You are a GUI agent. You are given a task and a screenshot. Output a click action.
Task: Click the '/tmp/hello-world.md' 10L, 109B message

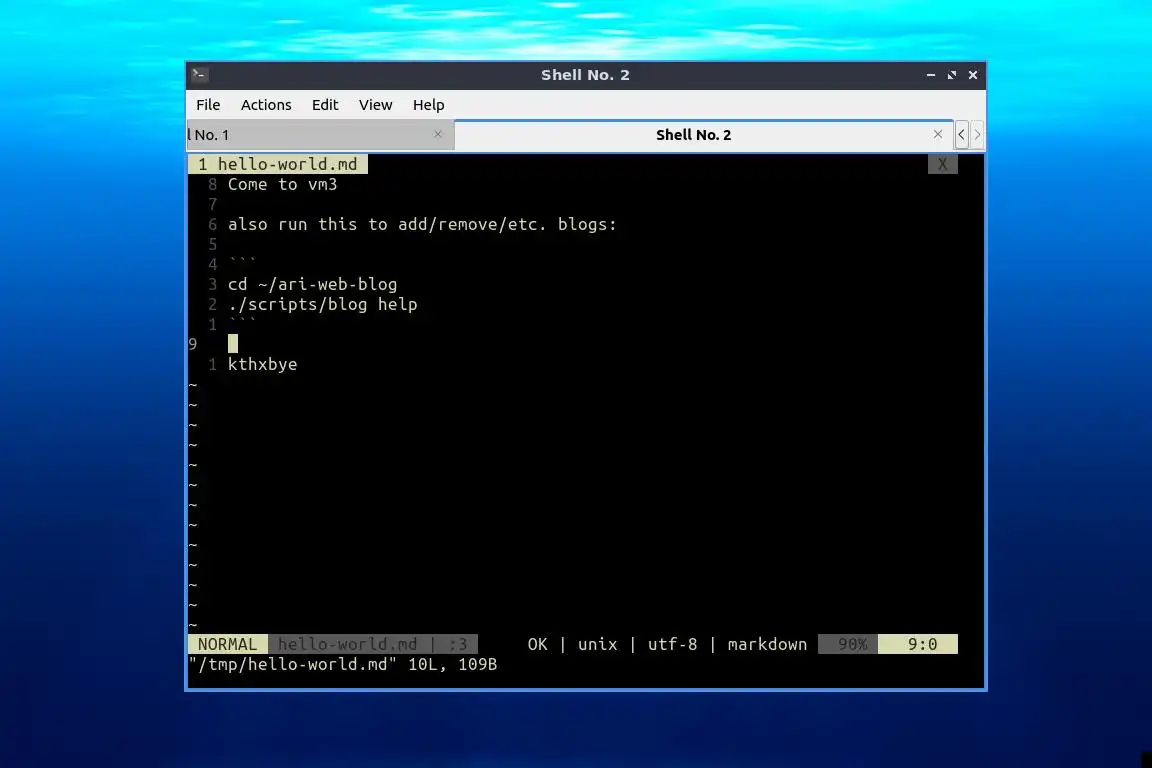(x=343, y=664)
